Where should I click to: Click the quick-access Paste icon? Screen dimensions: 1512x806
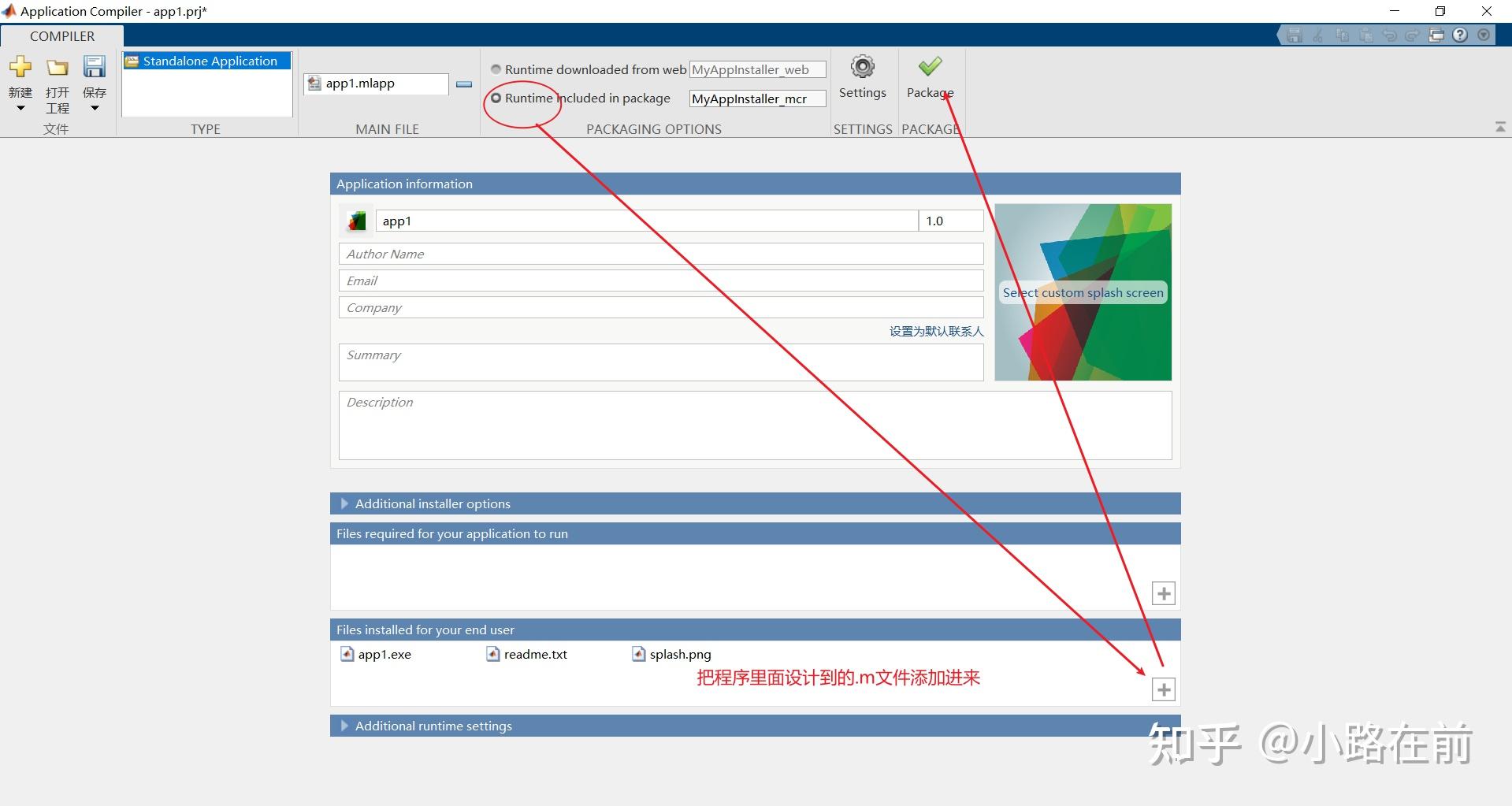[1365, 35]
